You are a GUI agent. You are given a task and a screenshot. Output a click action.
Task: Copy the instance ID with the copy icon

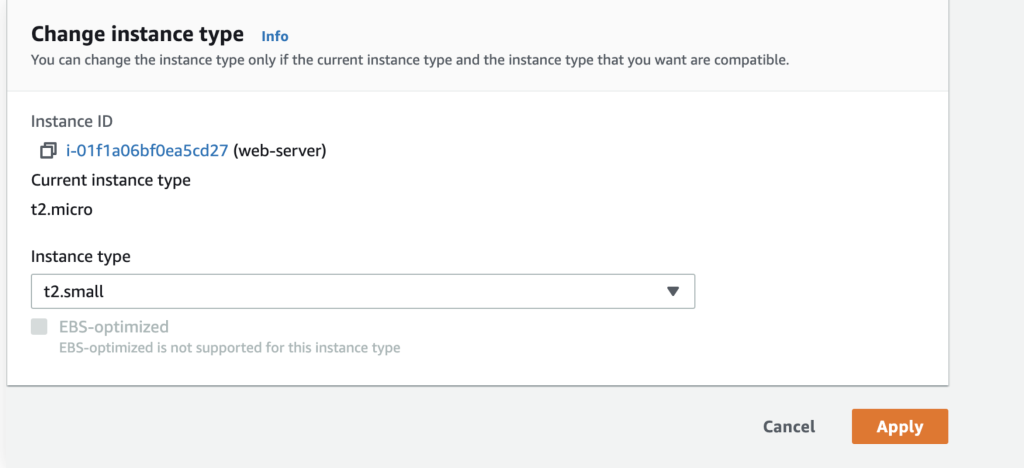[x=48, y=151]
